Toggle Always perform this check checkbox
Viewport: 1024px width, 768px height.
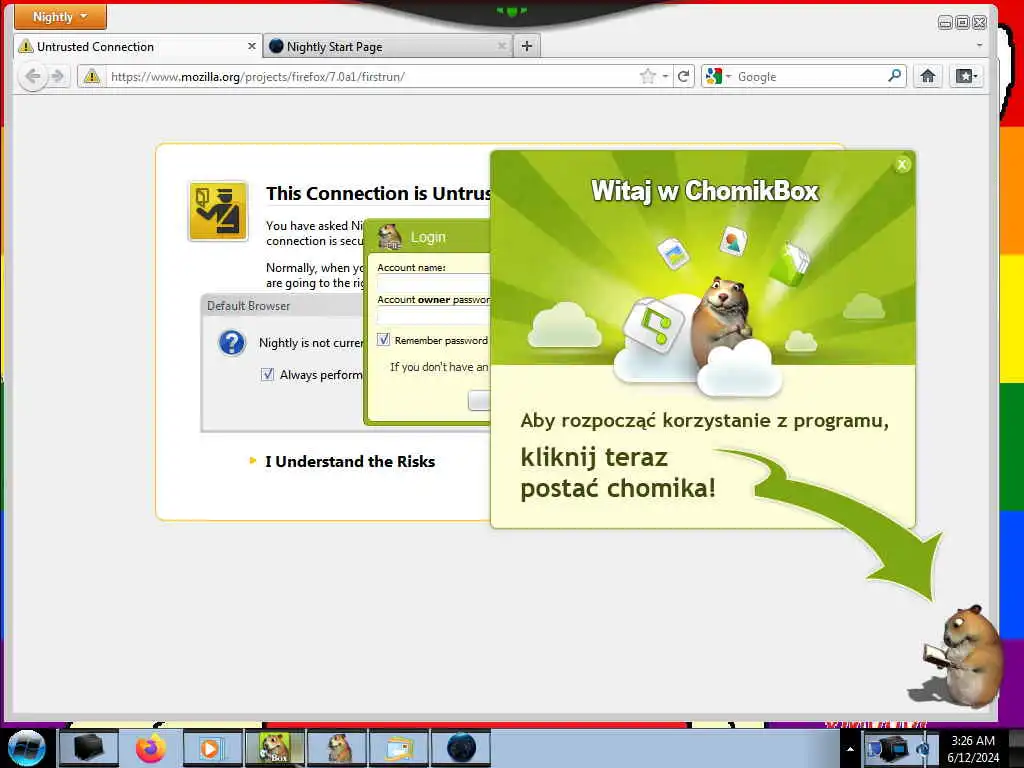coord(267,374)
